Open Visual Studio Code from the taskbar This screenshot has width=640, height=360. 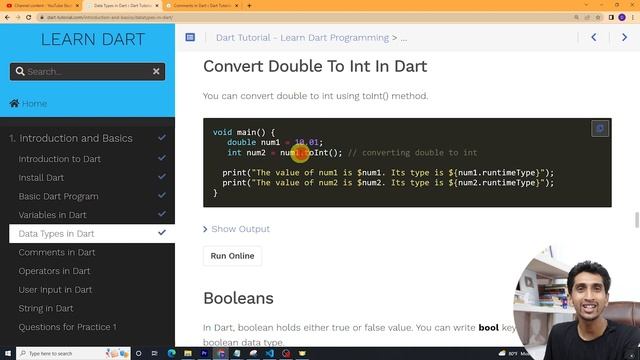(x=270, y=353)
